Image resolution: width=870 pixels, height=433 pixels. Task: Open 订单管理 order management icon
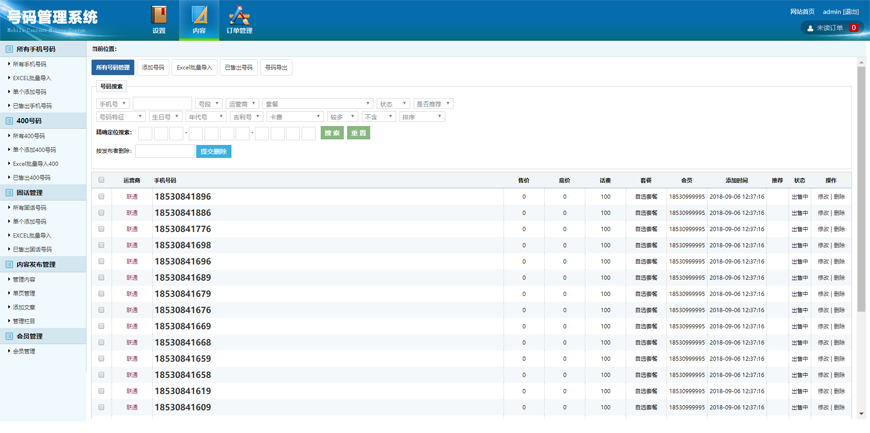[239, 15]
